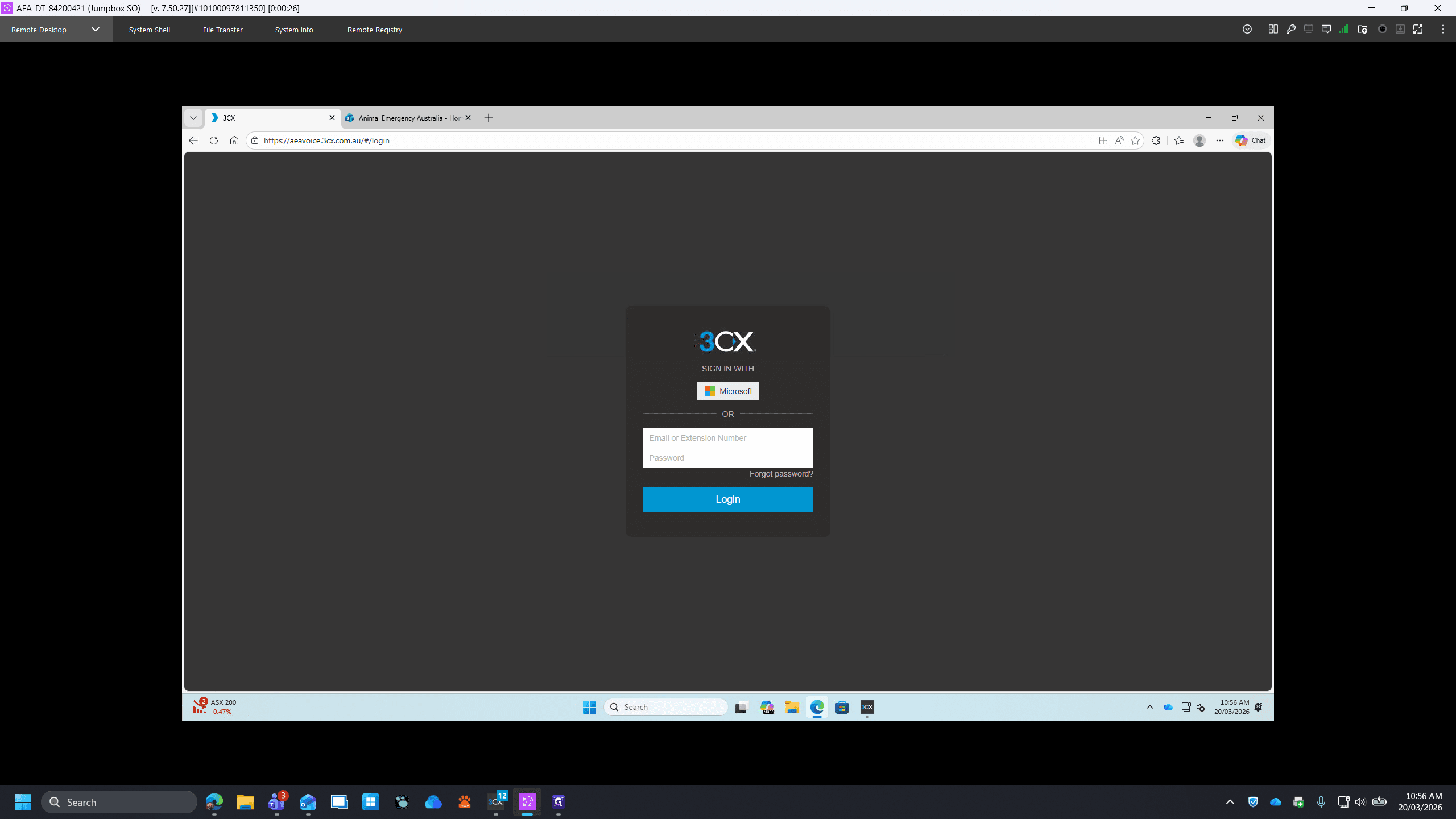Close the Animal Emergency Australia tab
The height and width of the screenshot is (819, 1456).
pos(468,118)
